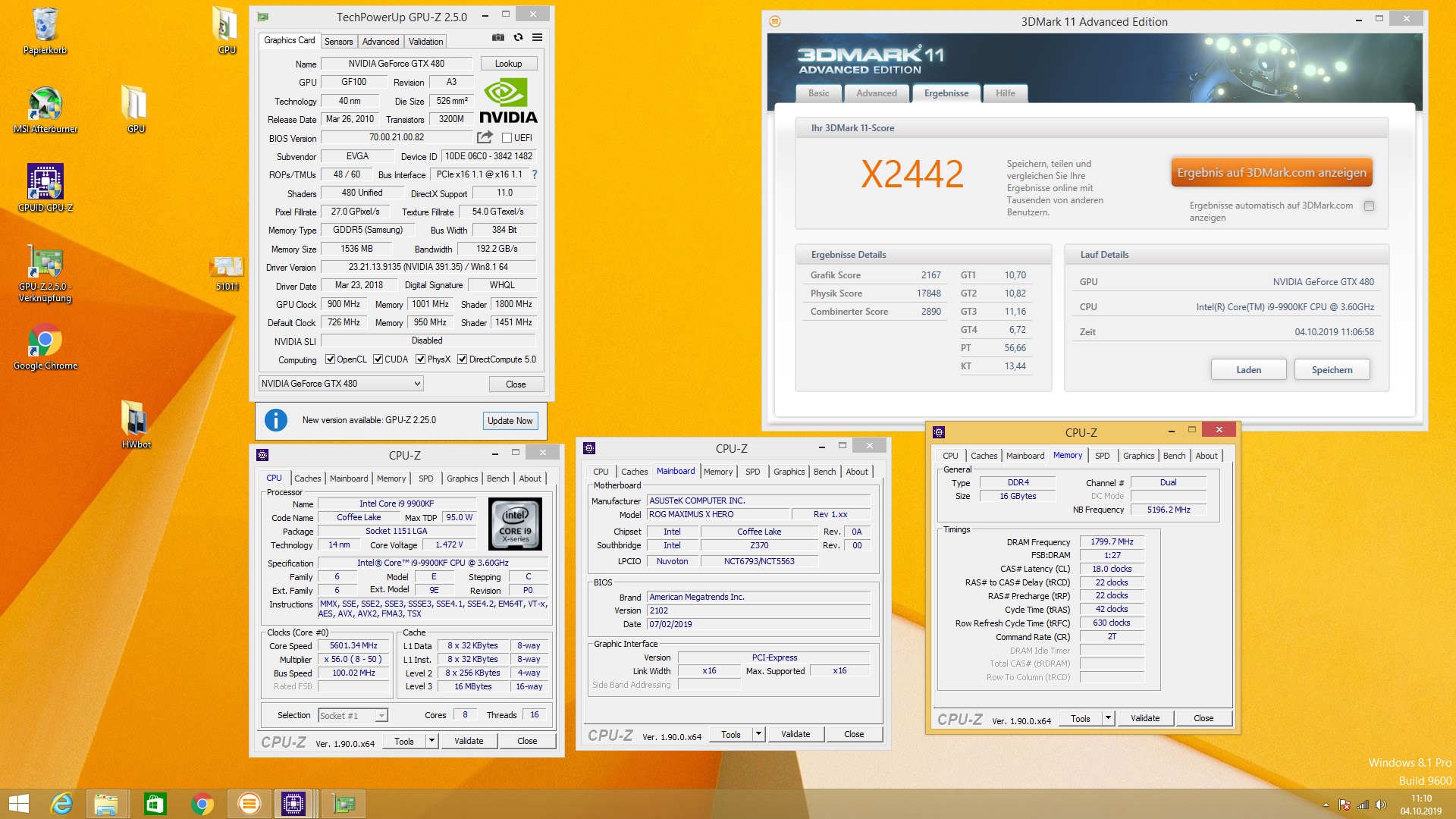Toggle the OpenCL checkbox
Screen dimensions: 1456x819
point(330,359)
